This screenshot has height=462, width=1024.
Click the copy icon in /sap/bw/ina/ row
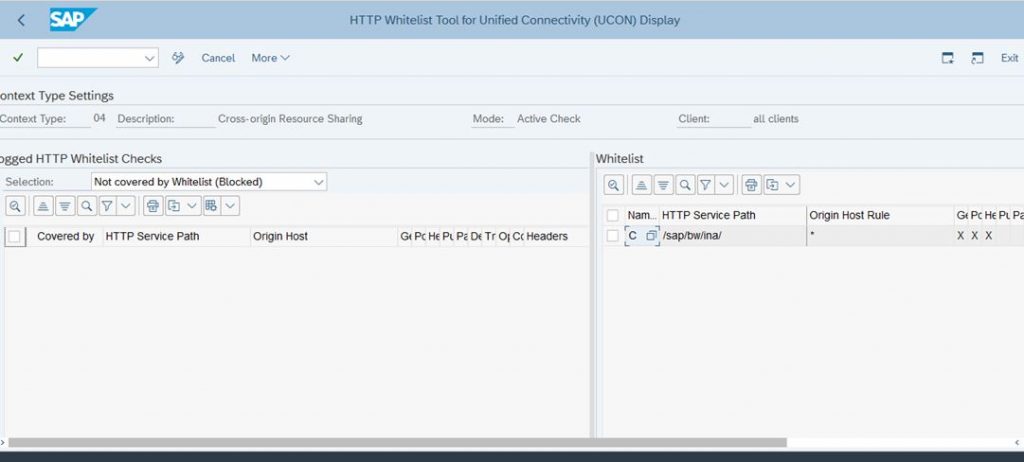click(651, 236)
